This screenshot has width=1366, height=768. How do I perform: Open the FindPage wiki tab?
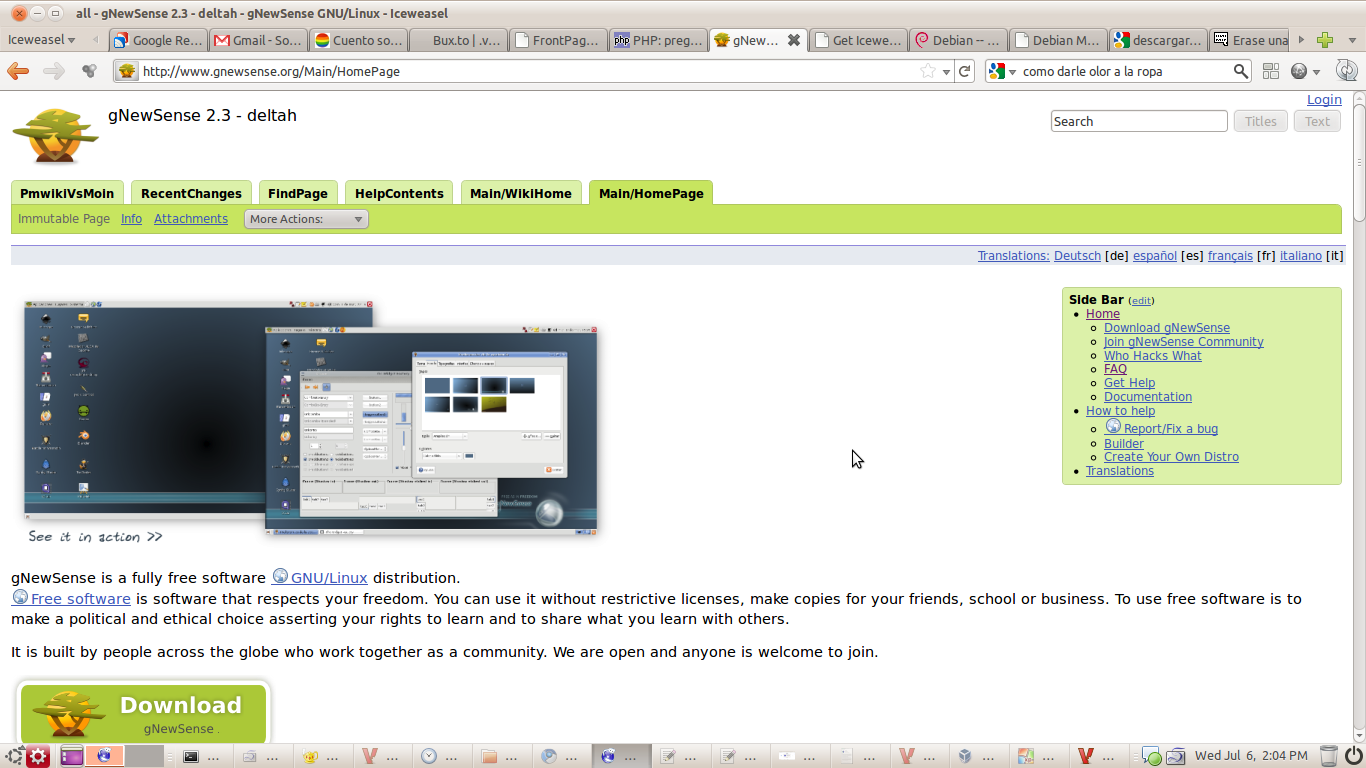(298, 193)
